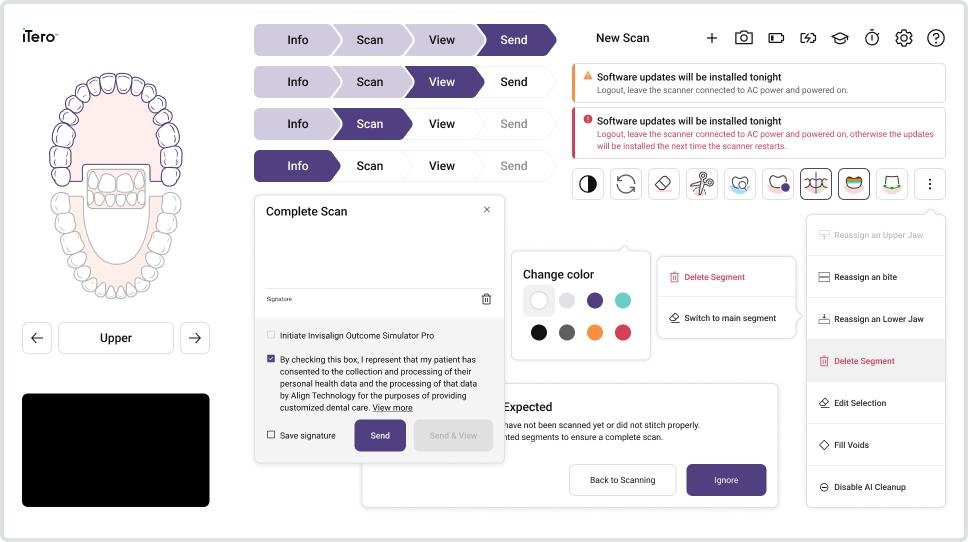Viewport: 968px width, 542px height.
Task: Tick Initiate Invisalign Outcome Simulator Pro
Action: click(x=271, y=335)
